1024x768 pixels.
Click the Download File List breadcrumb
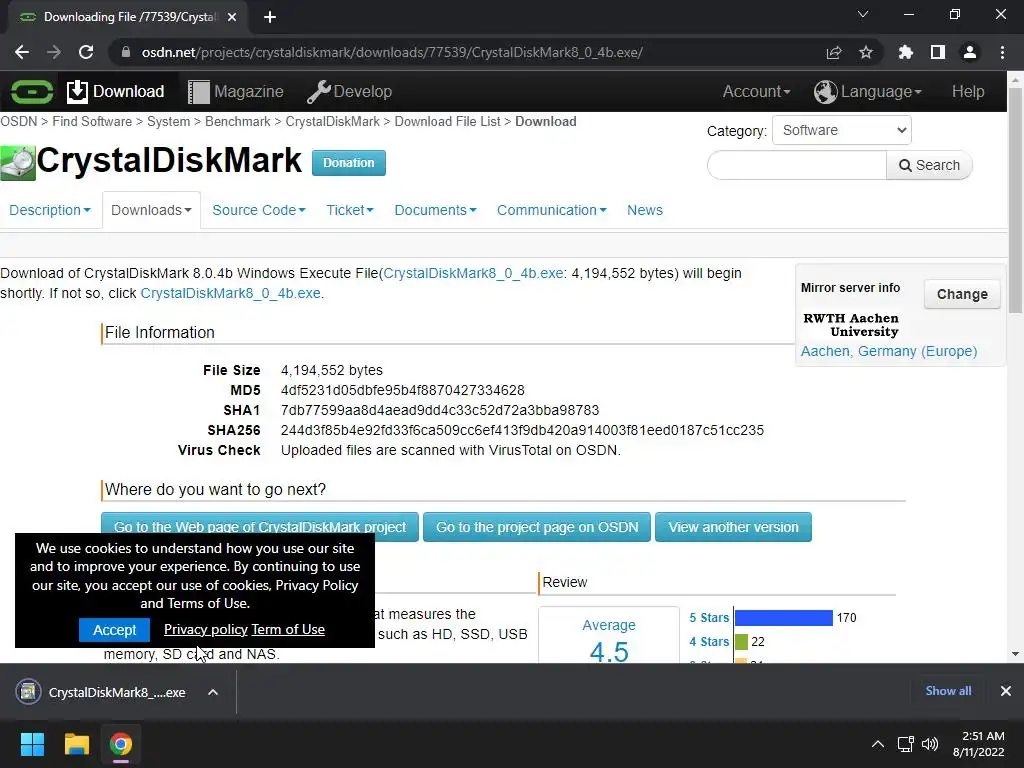(x=447, y=121)
